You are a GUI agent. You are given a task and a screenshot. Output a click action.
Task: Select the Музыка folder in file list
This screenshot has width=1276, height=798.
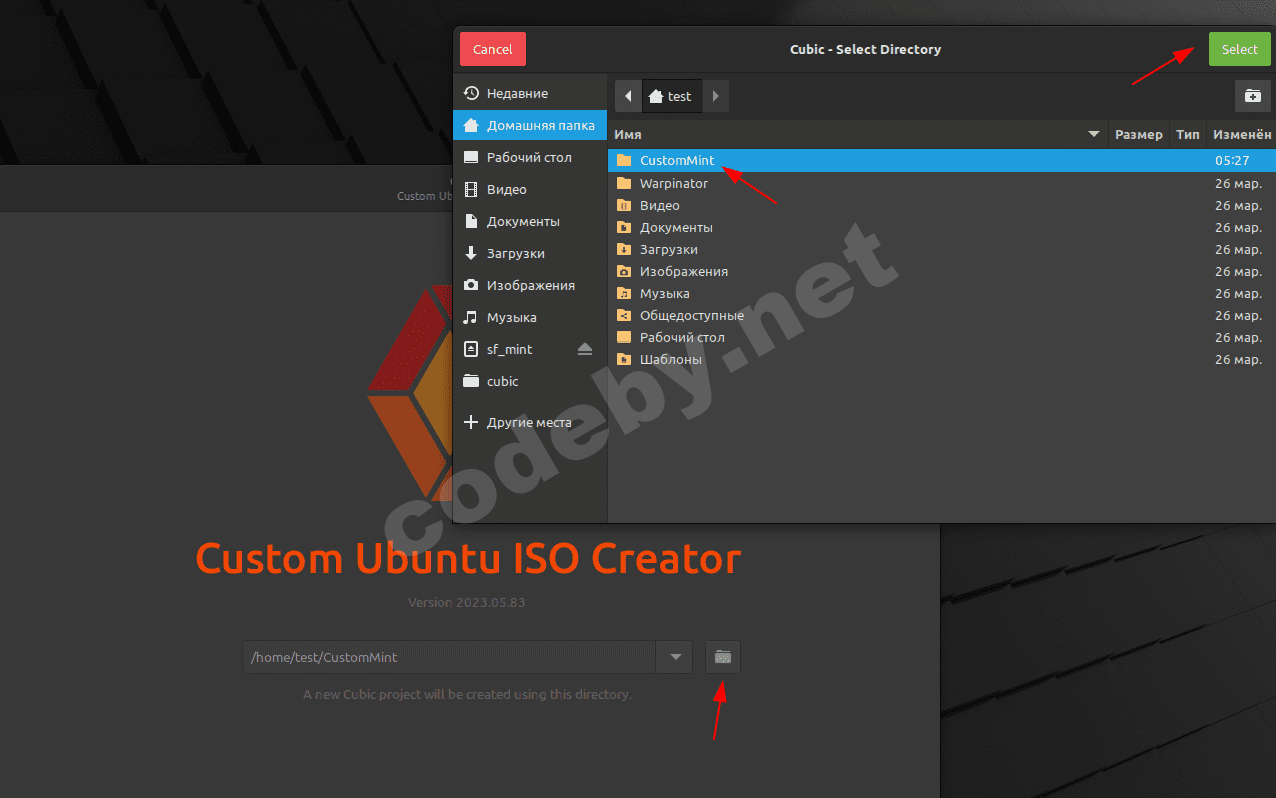pos(942,293)
